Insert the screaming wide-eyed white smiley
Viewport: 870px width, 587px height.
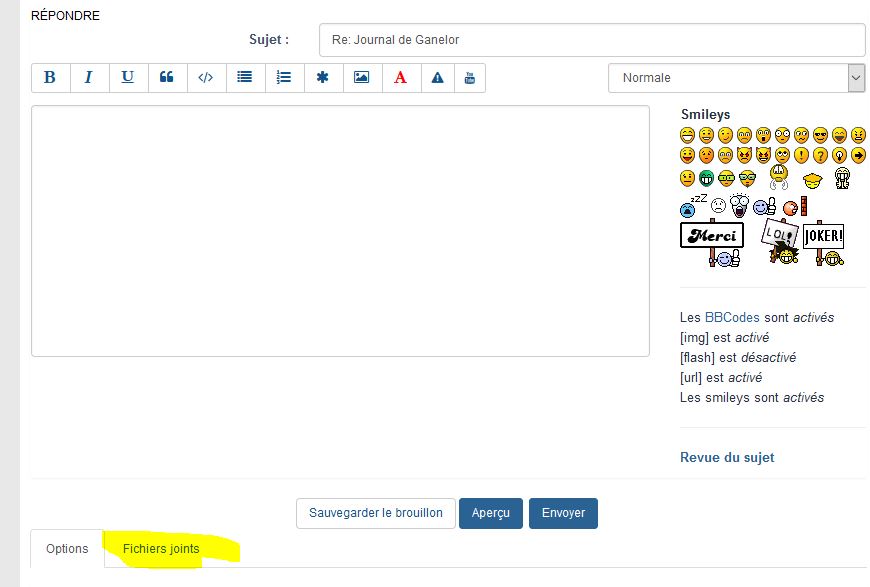(x=740, y=205)
